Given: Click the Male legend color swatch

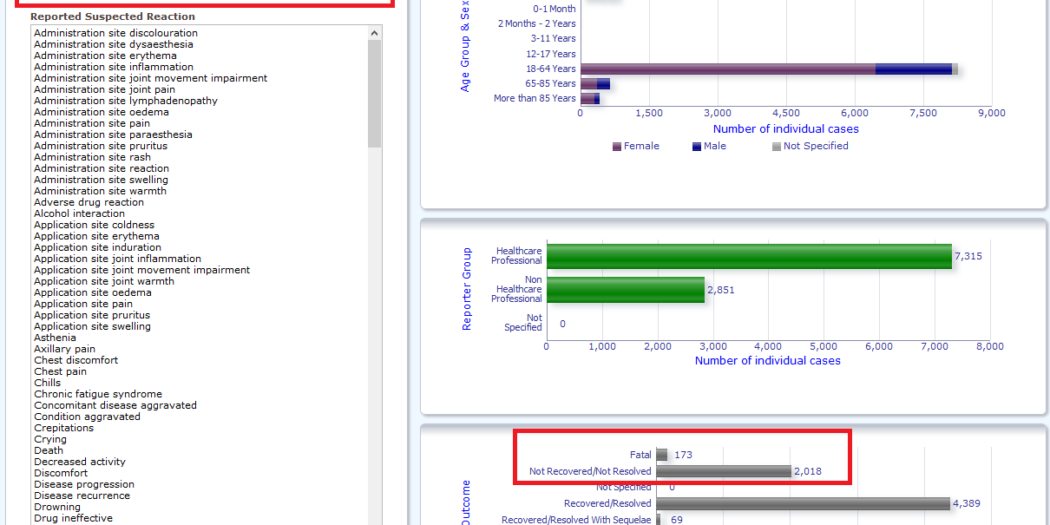Looking at the screenshot, I should (696, 146).
